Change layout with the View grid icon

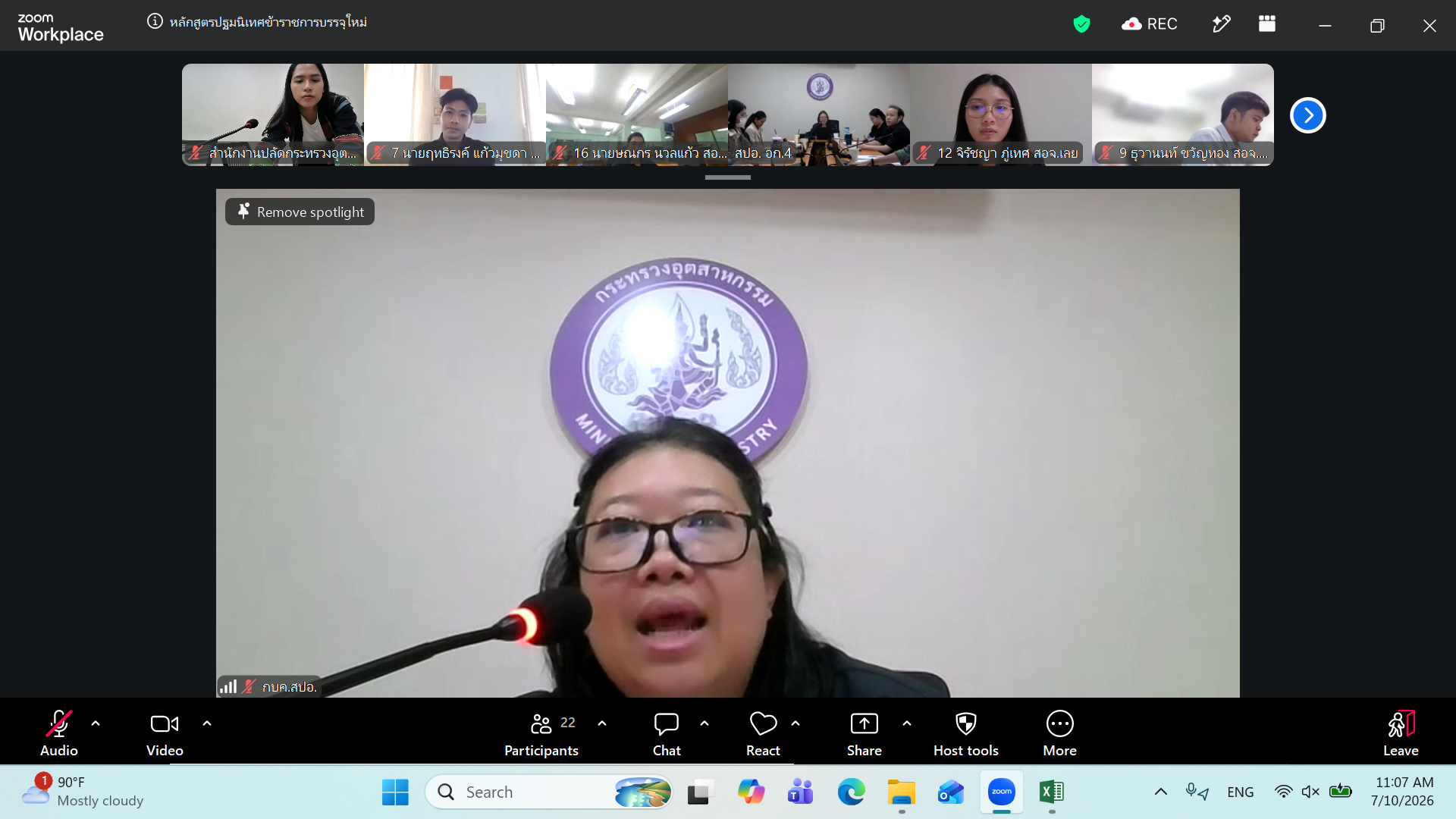(x=1267, y=24)
